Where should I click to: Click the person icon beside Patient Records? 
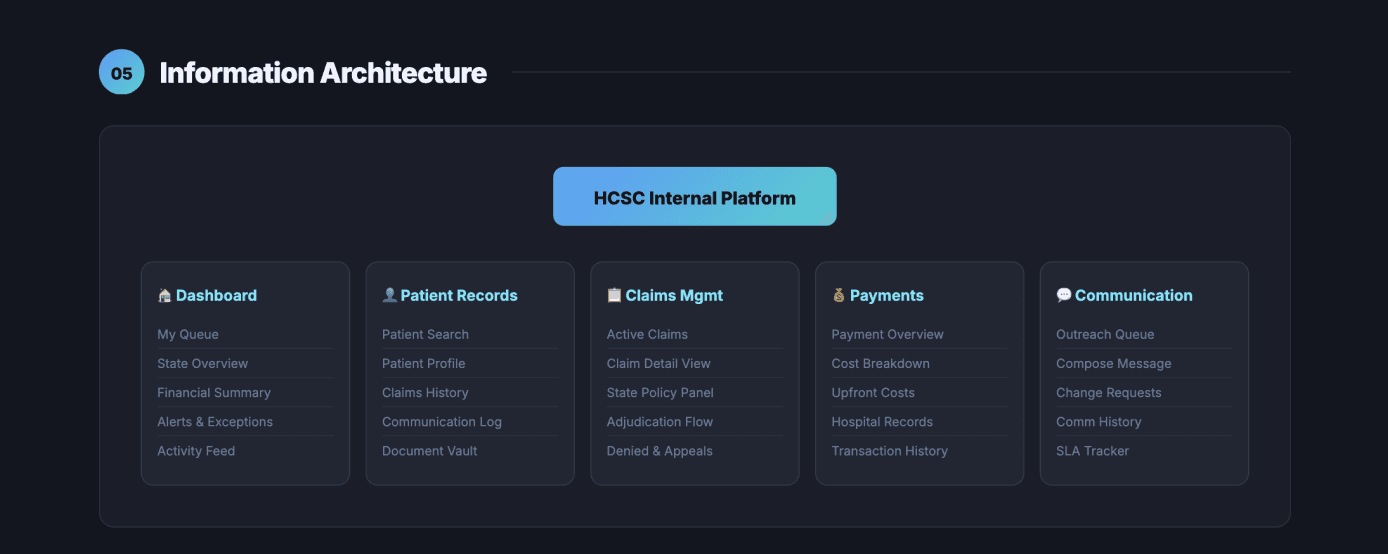coord(389,296)
